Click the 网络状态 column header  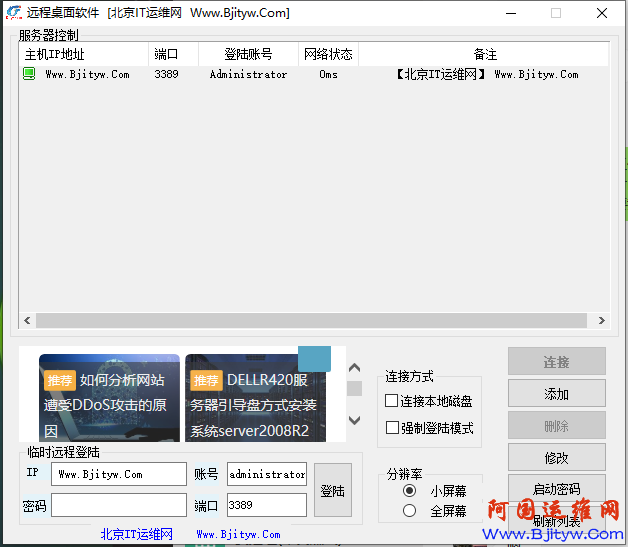click(x=328, y=54)
